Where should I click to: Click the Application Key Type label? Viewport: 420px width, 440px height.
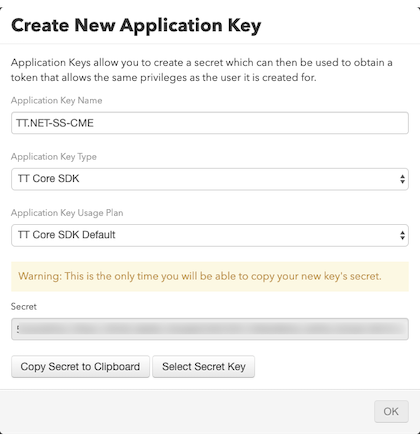(x=54, y=157)
